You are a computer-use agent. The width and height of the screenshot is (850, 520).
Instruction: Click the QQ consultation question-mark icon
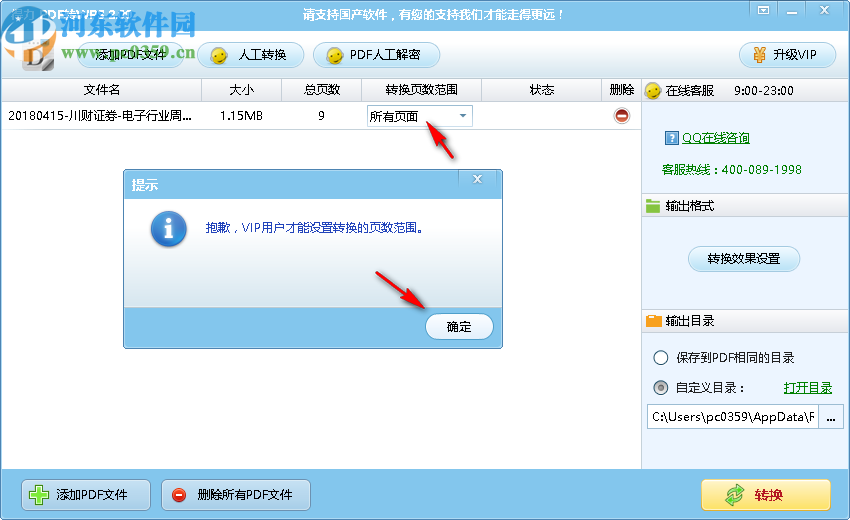pyautogui.click(x=671, y=138)
